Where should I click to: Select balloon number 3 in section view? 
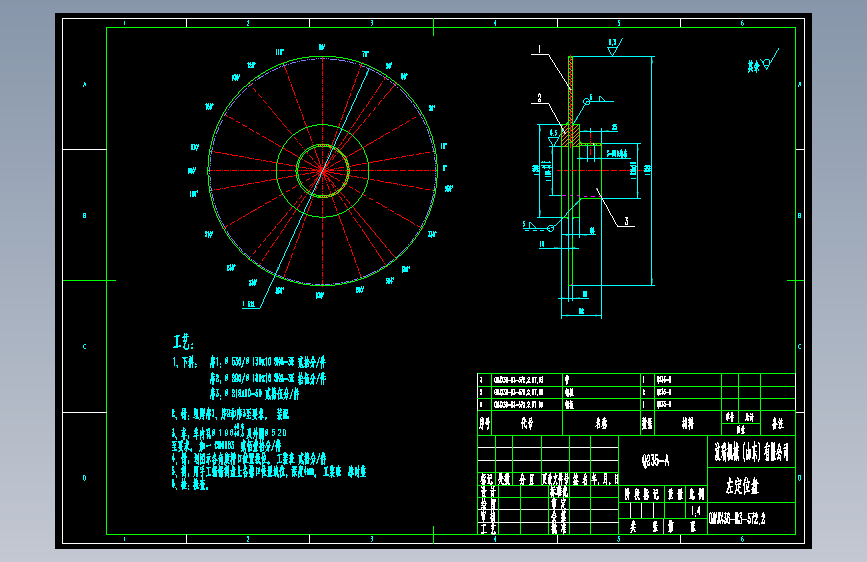coord(626,221)
